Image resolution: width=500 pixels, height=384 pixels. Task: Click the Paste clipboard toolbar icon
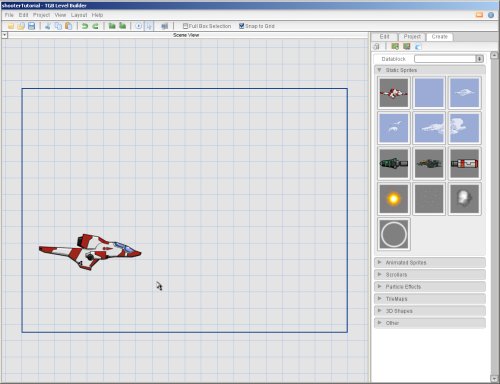(x=69, y=26)
